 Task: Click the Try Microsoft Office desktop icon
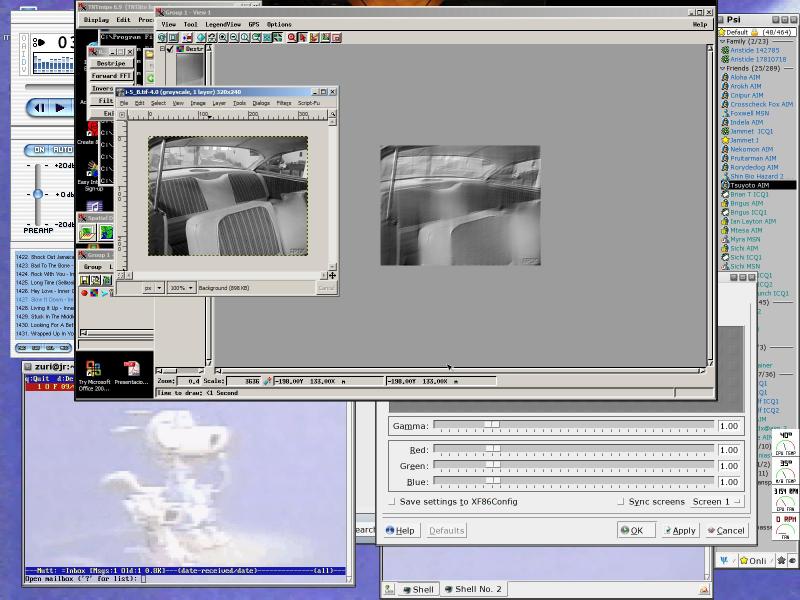click(93, 368)
